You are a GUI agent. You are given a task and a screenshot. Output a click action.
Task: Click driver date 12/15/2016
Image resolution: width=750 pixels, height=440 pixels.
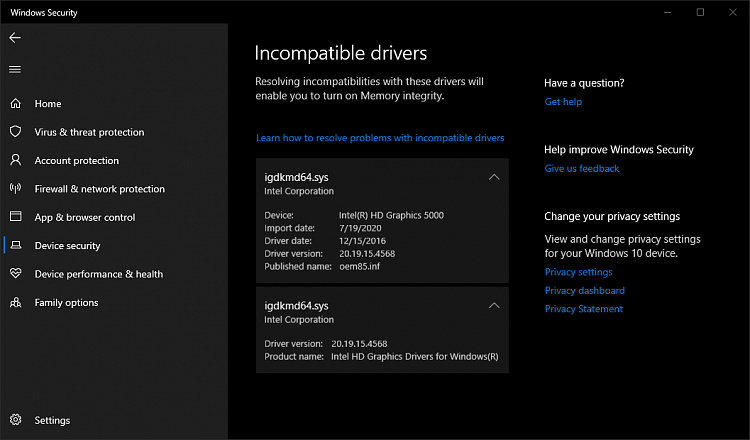(362, 241)
